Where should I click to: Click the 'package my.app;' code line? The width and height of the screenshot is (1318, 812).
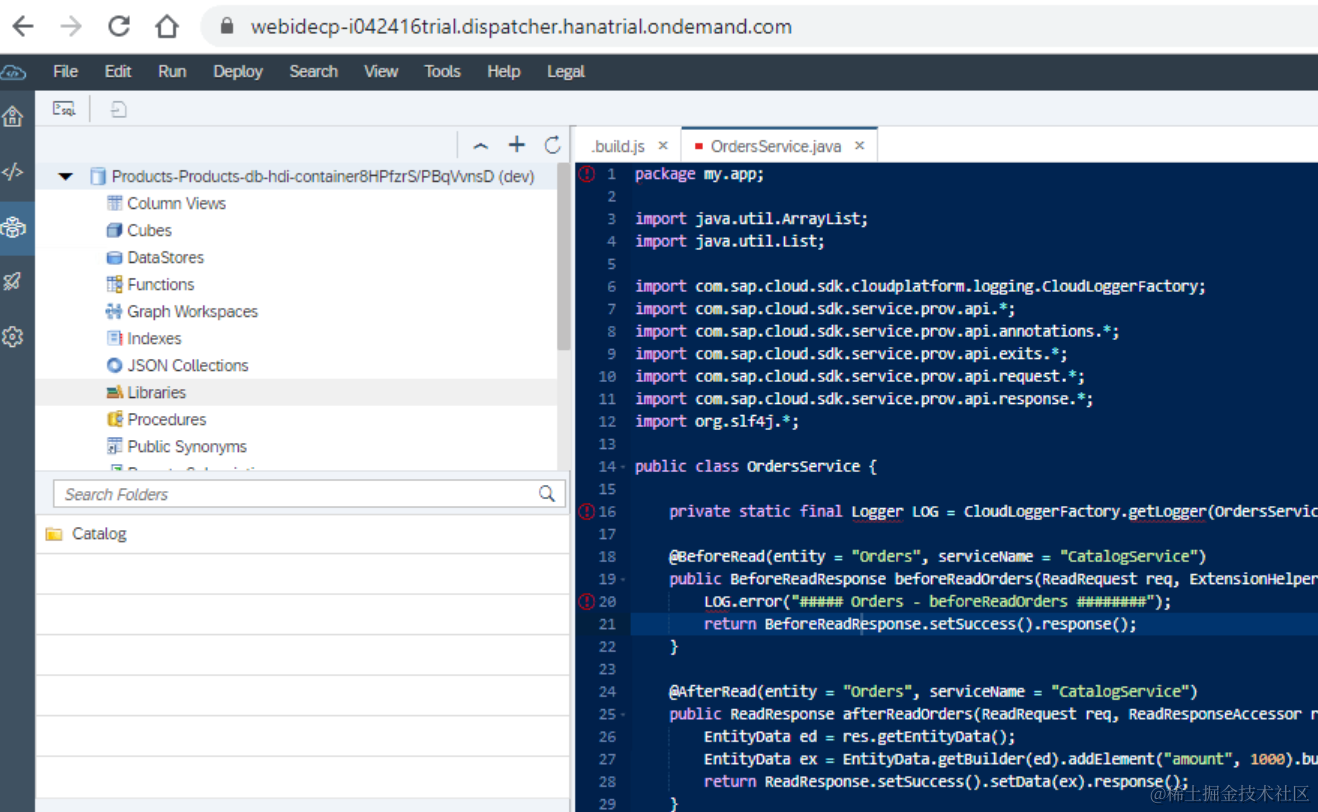[699, 174]
